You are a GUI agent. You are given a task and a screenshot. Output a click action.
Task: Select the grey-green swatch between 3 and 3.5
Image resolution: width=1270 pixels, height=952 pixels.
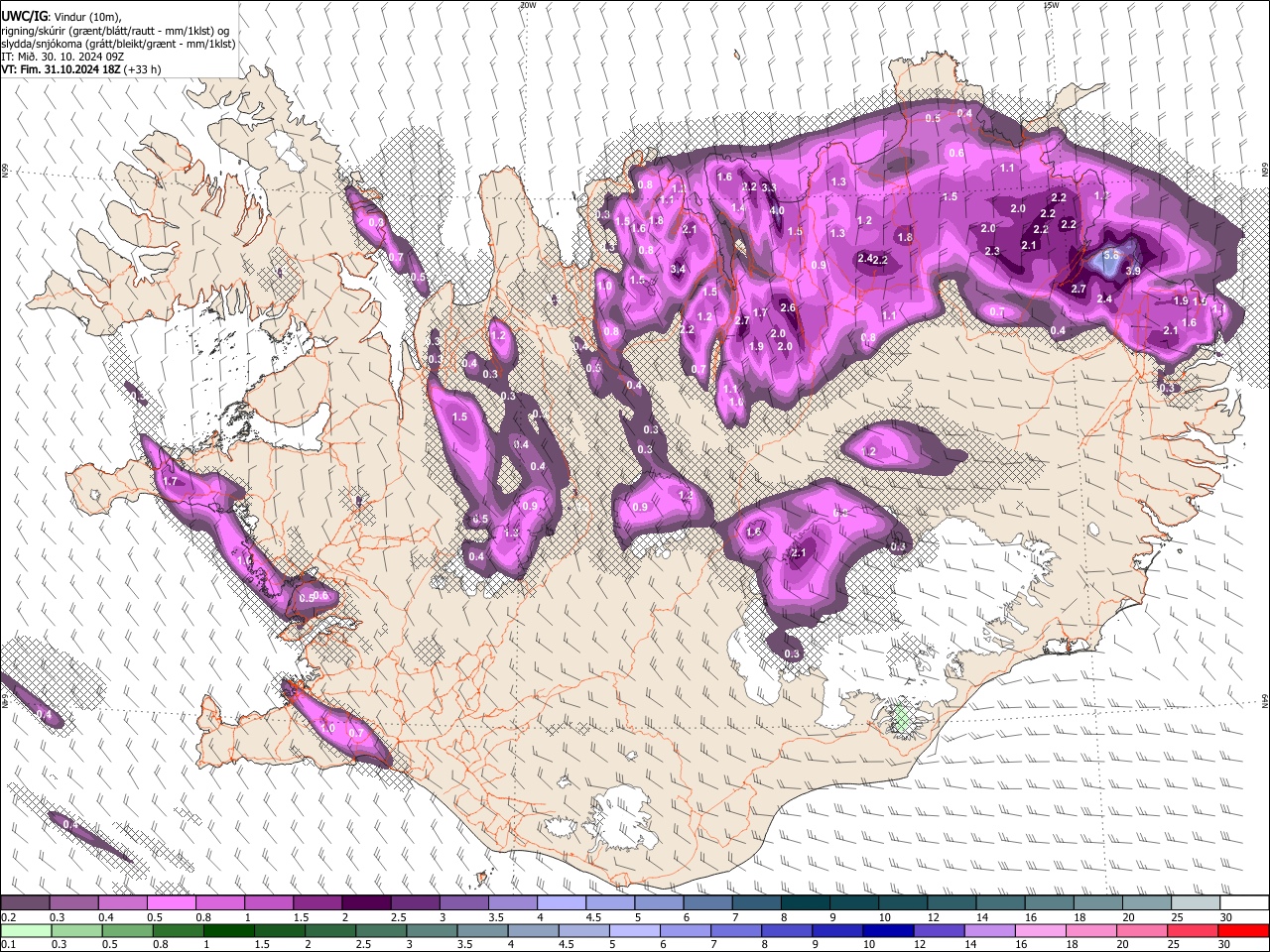431,930
